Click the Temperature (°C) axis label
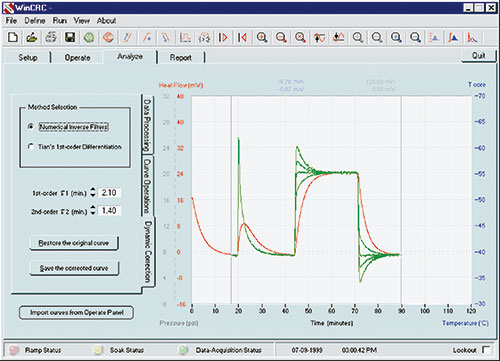Image resolution: width=500 pixels, height=361 pixels. coord(465,323)
